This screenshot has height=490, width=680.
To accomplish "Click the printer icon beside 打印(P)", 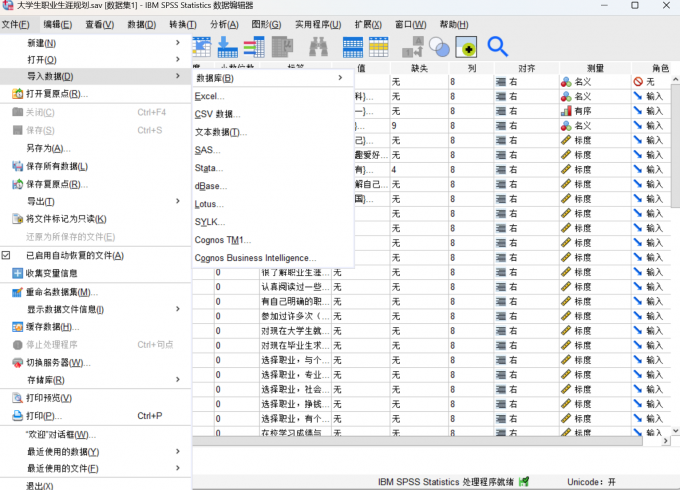I will pyautogui.click(x=17, y=416).
